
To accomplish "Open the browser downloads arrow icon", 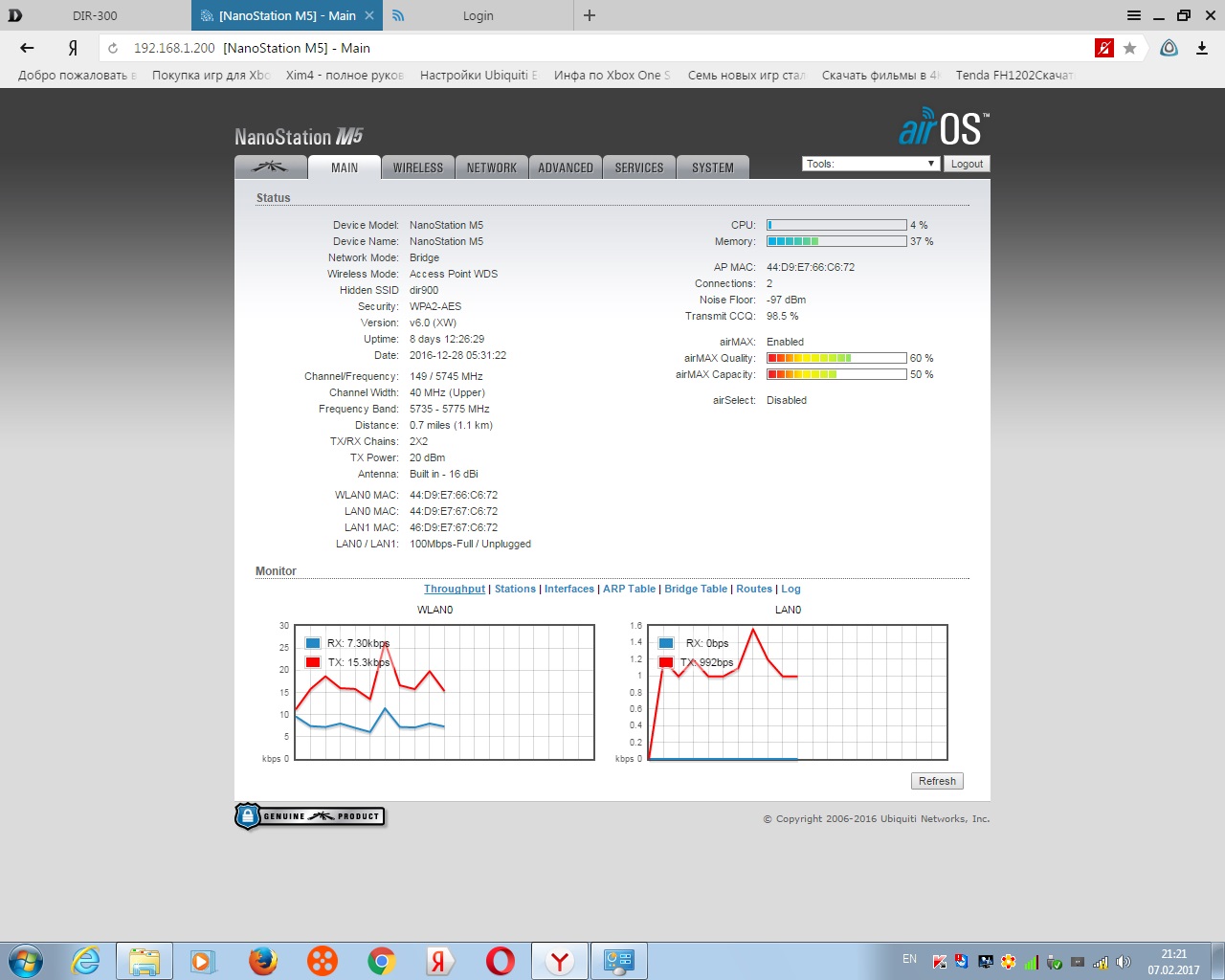I will tap(1202, 48).
